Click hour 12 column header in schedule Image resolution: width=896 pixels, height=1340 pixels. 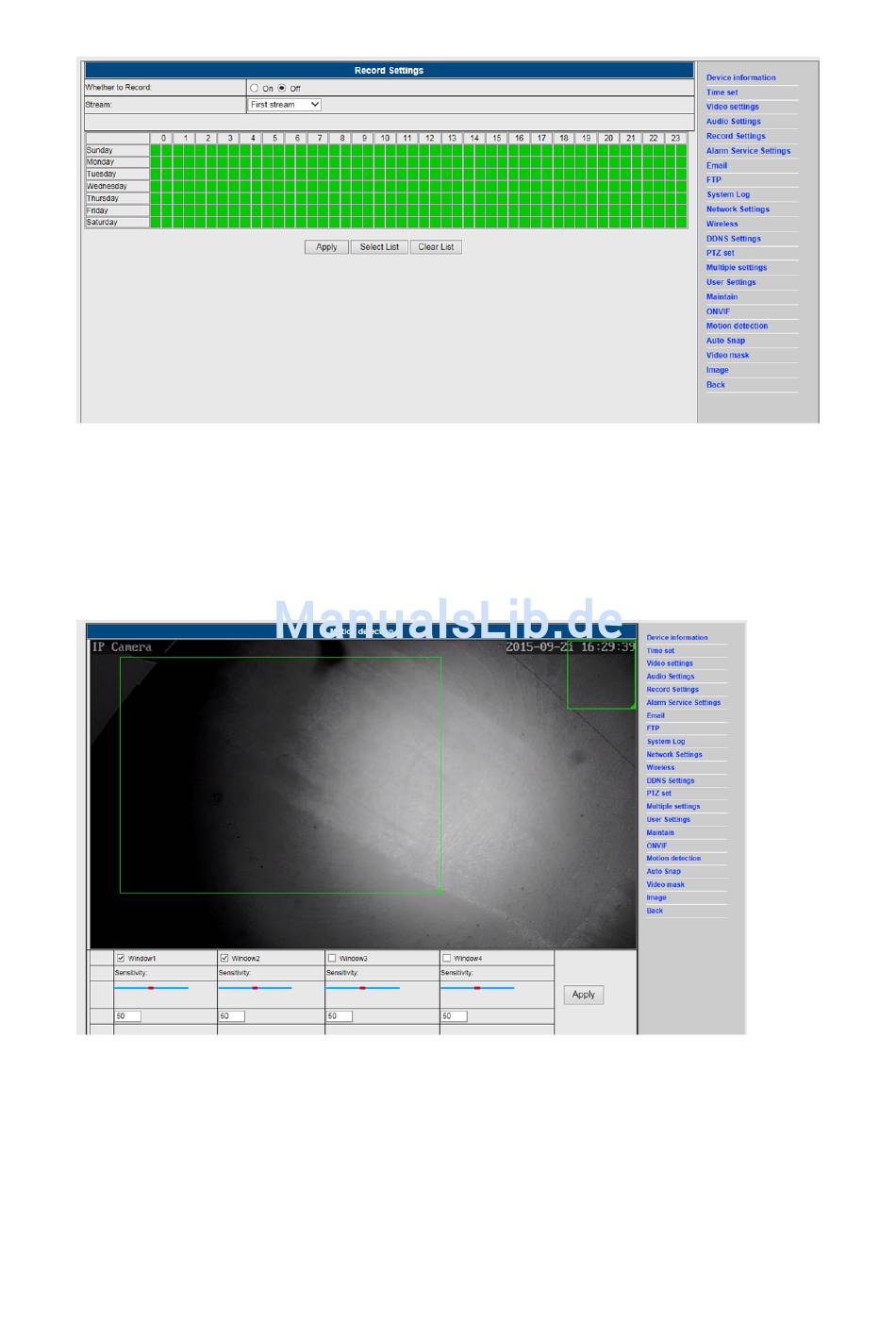429,138
